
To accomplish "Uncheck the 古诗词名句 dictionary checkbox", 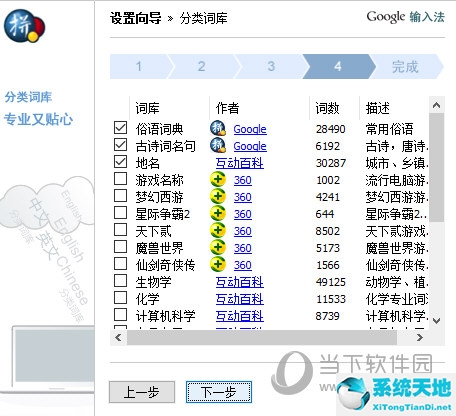I will tap(120, 144).
